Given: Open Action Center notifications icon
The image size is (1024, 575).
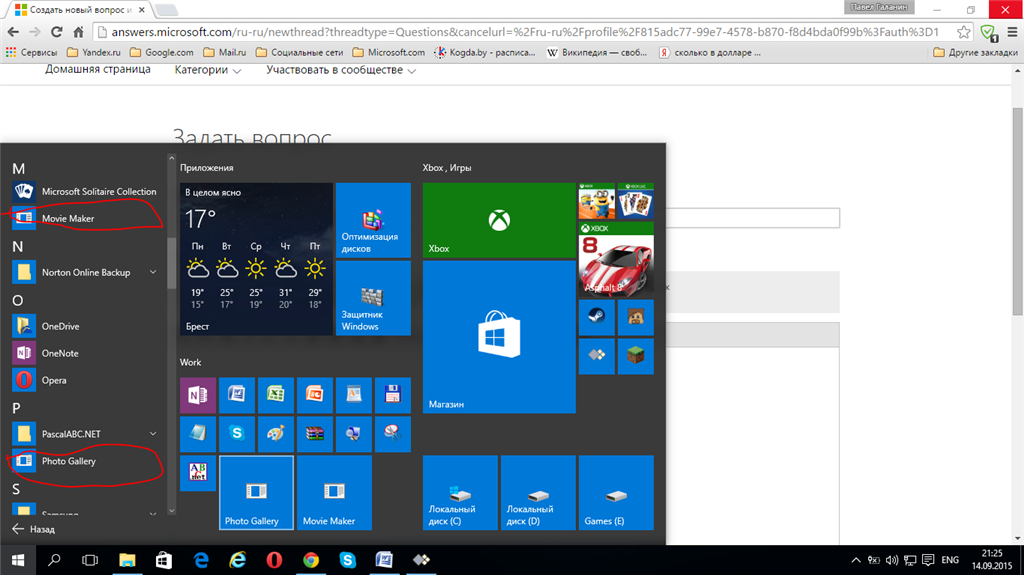Looking at the screenshot, I should point(928,560).
